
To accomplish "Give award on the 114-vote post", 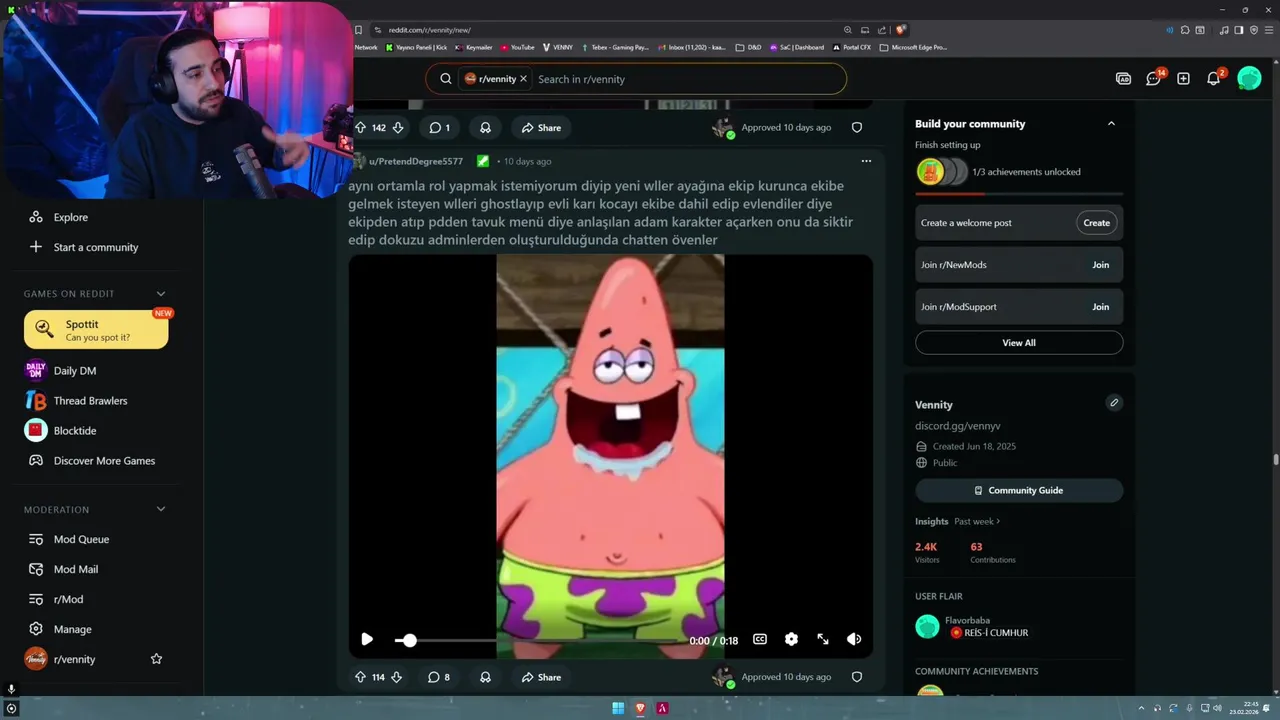I will coord(485,677).
